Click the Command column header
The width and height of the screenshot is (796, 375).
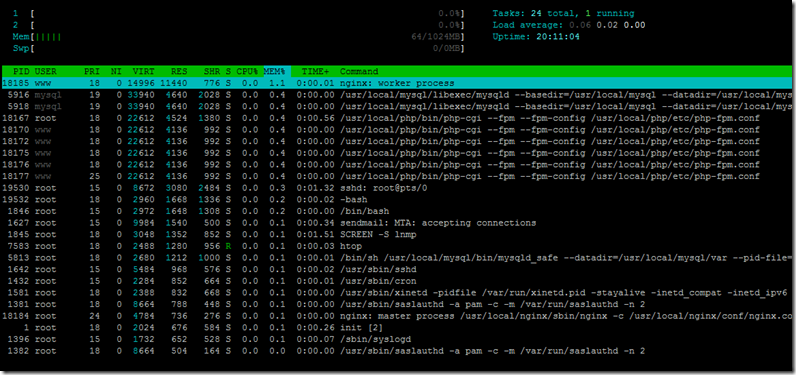pos(359,72)
